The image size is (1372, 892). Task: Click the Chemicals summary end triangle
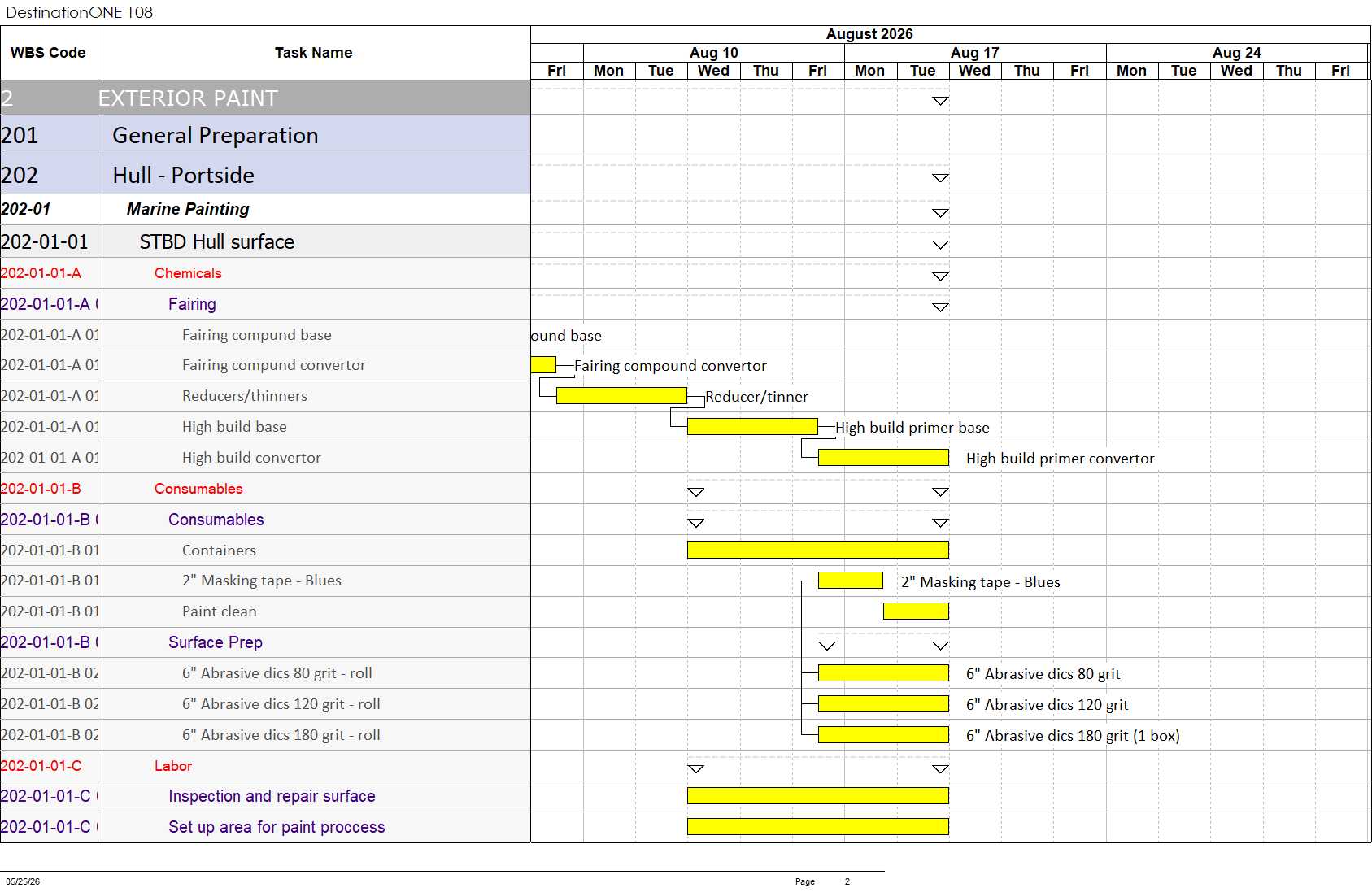click(940, 276)
